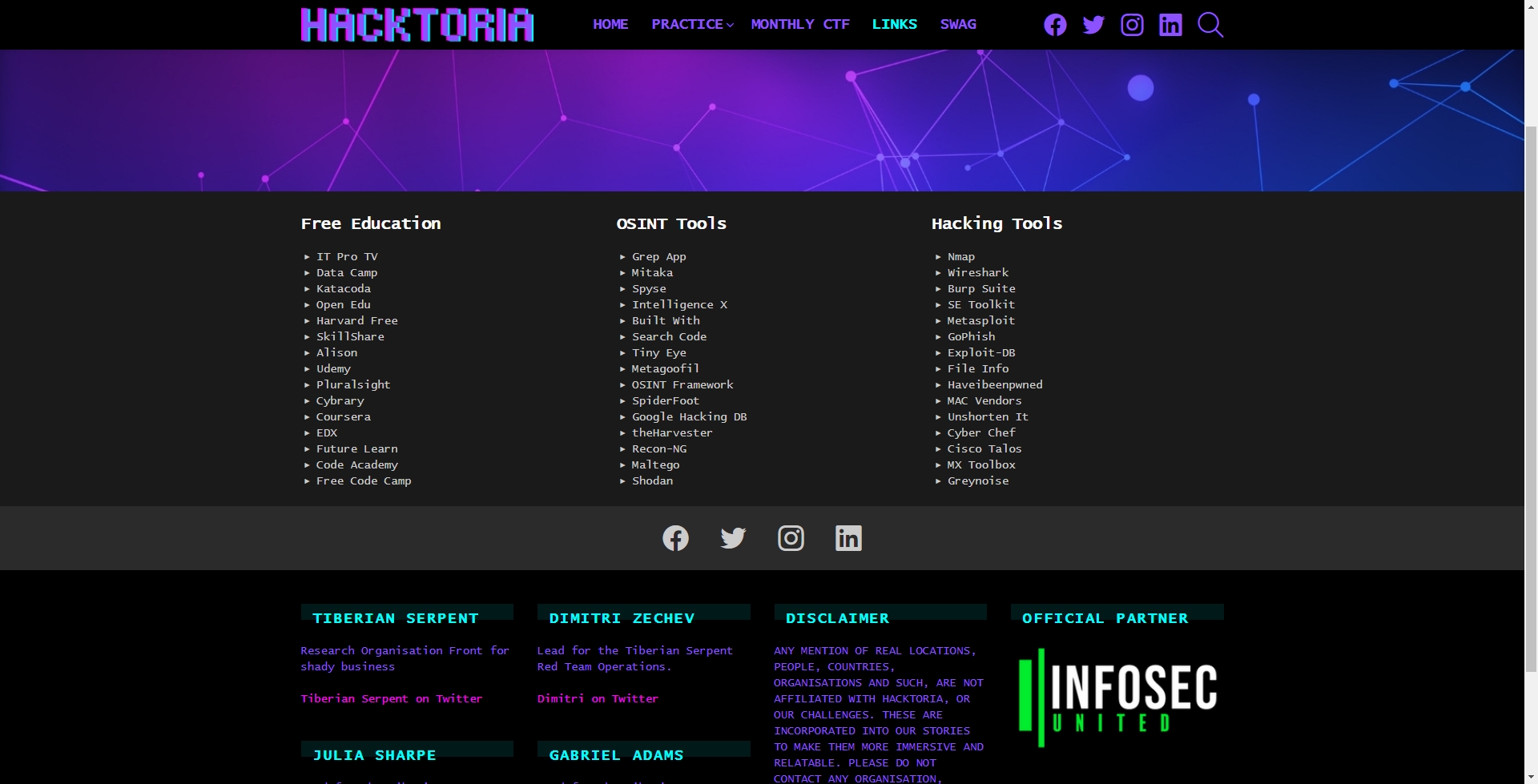The height and width of the screenshot is (784, 1538).
Task: Open the Spyse link
Action: pos(649,288)
